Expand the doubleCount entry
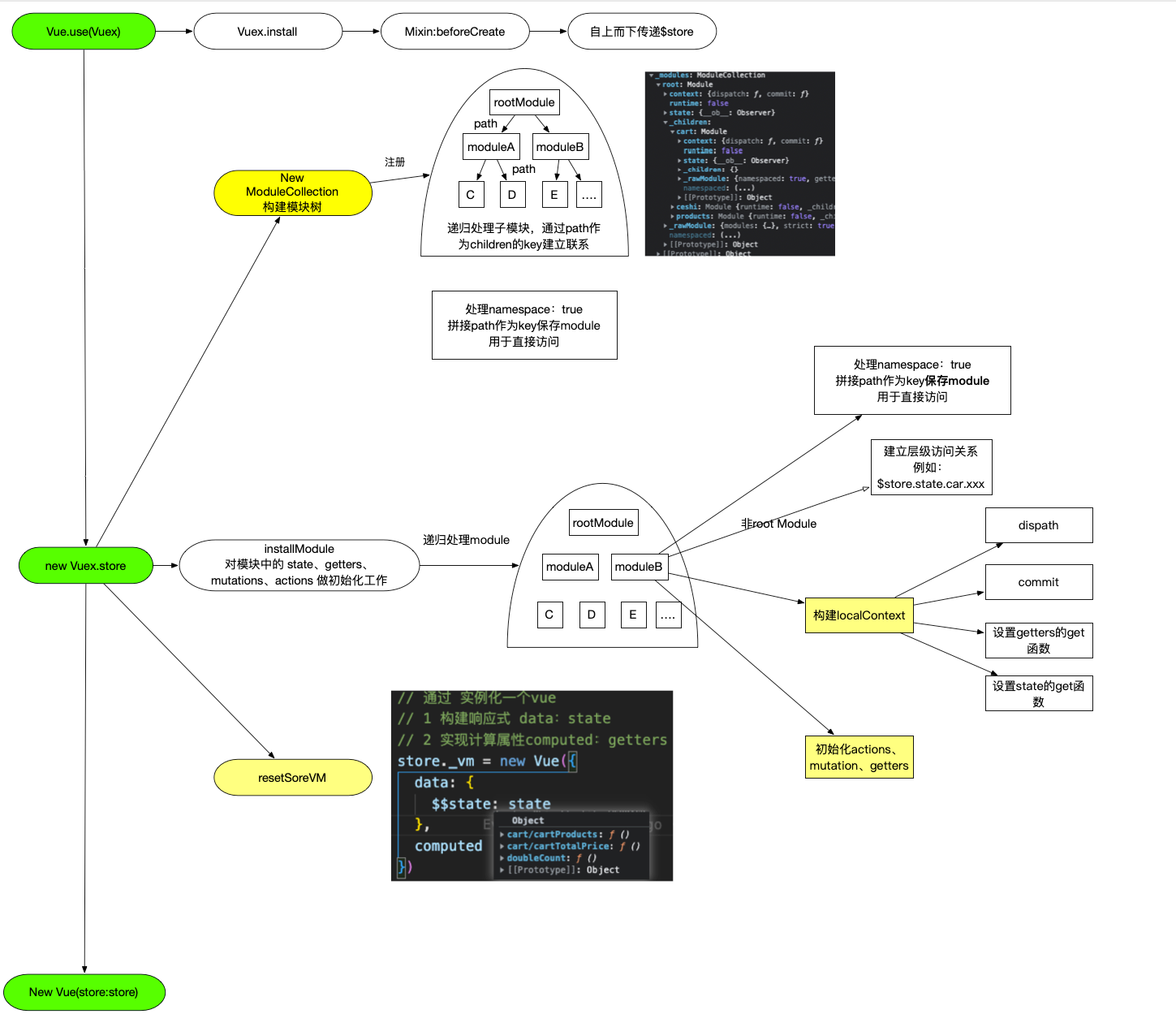Screen dimensions: 1176x1027 coord(502,858)
